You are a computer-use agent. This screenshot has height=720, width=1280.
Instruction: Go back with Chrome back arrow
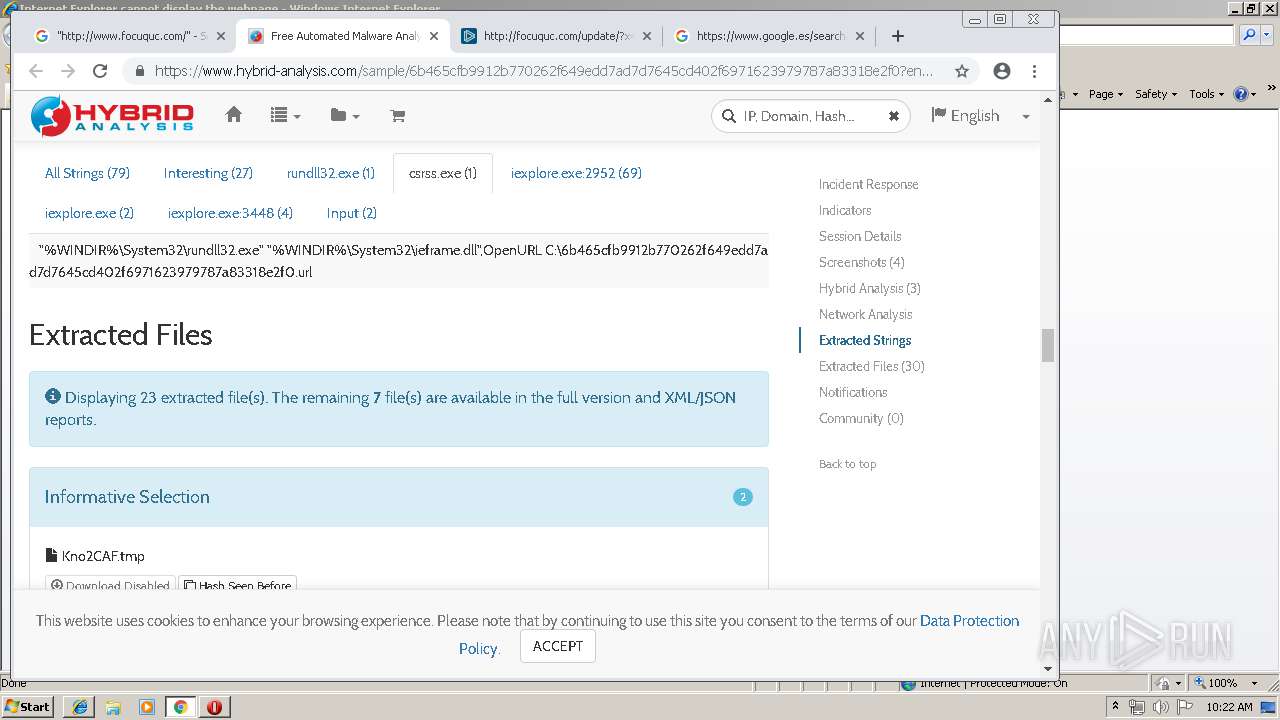pyautogui.click(x=36, y=71)
